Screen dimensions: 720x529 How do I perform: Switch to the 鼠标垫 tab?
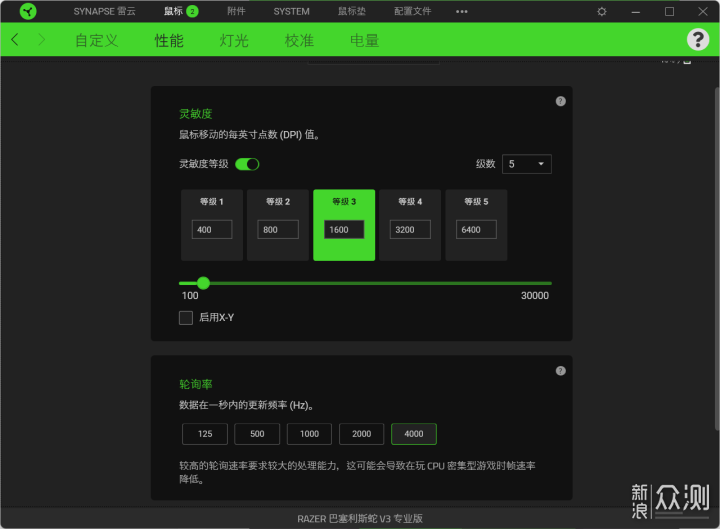(352, 11)
